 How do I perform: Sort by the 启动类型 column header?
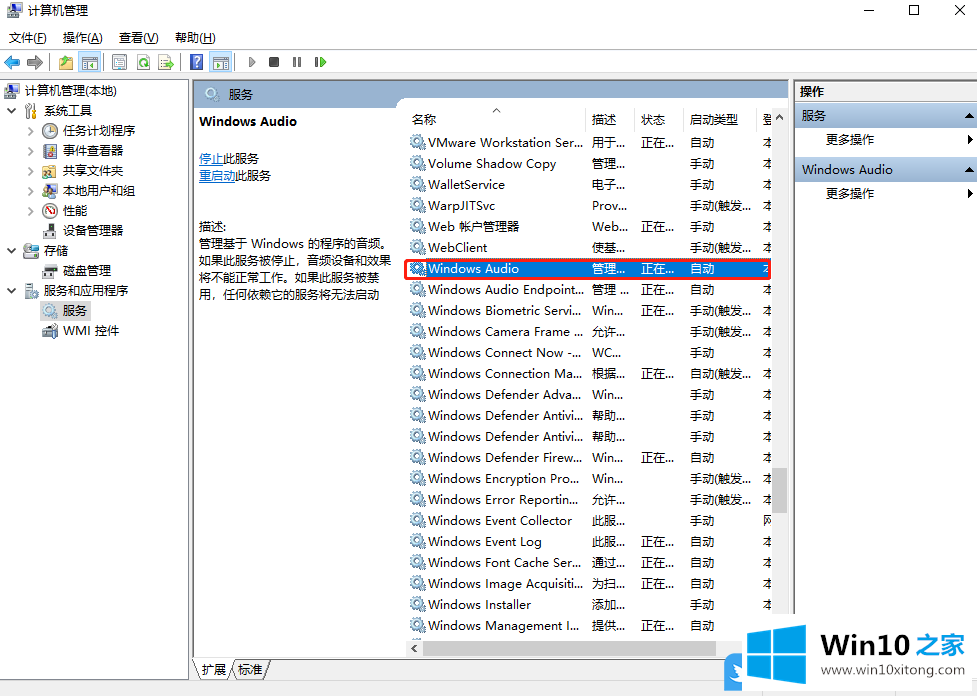click(x=720, y=119)
